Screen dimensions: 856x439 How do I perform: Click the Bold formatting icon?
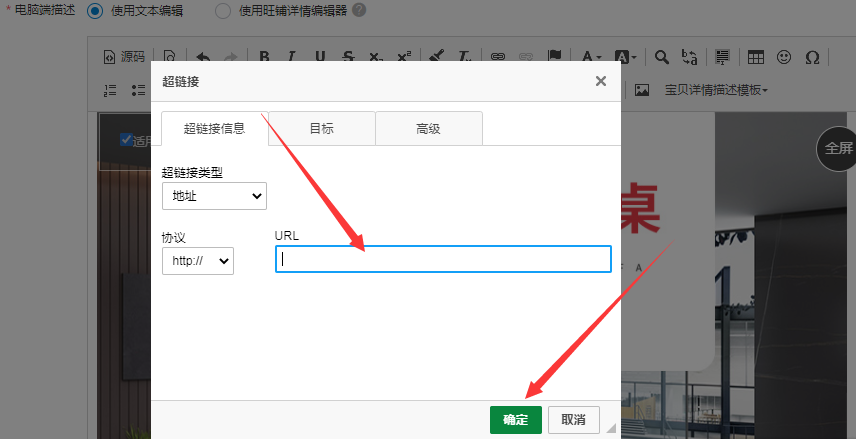(264, 57)
